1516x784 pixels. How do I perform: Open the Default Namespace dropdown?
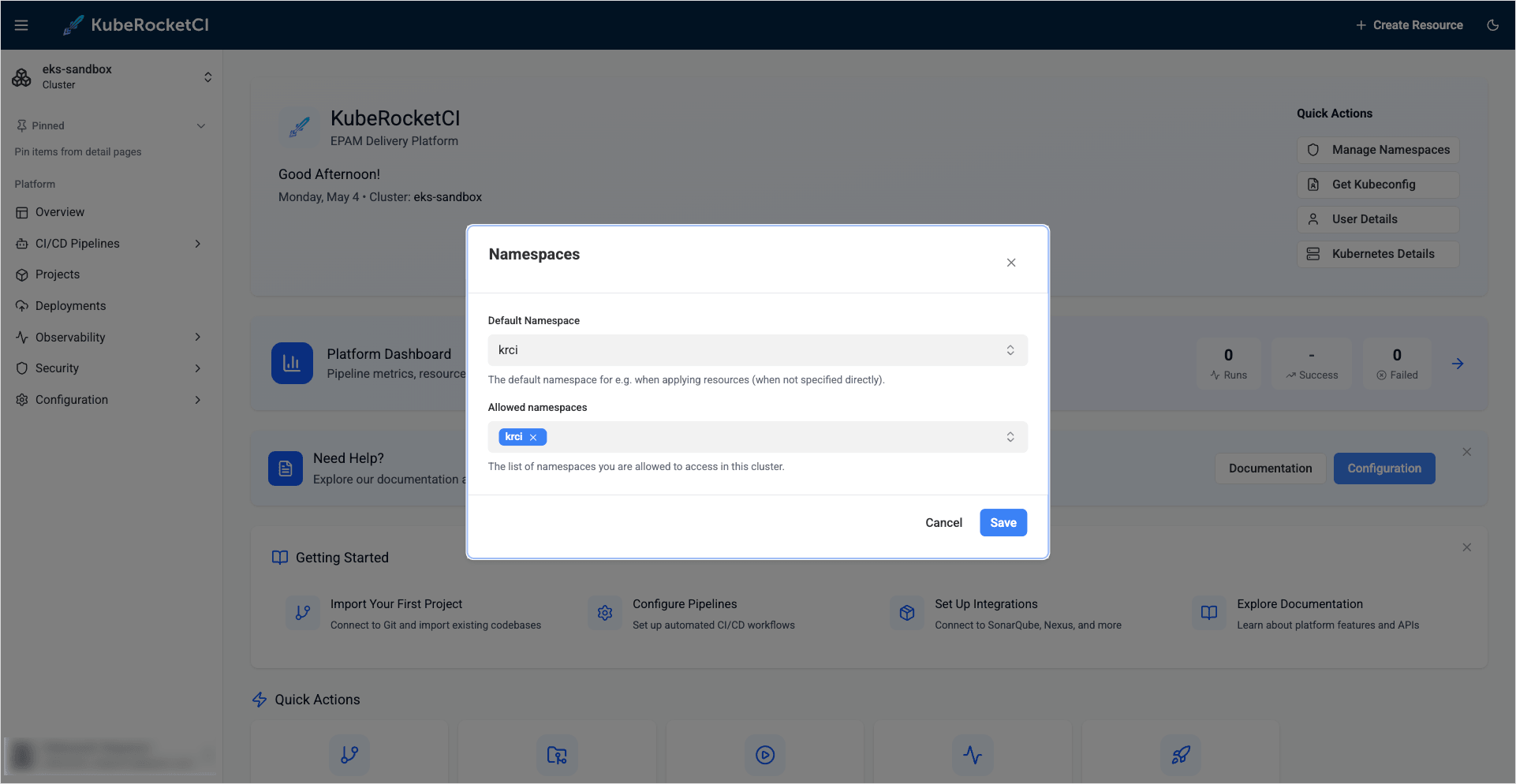point(758,350)
